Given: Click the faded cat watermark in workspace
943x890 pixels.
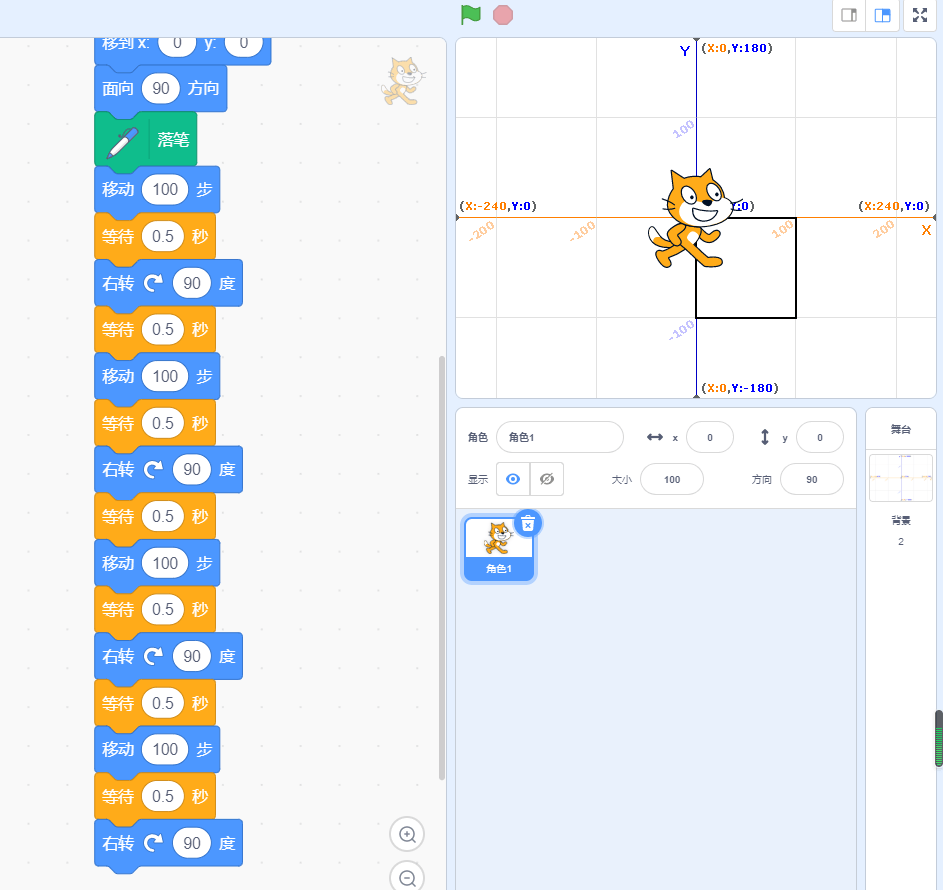Looking at the screenshot, I should click(x=404, y=81).
